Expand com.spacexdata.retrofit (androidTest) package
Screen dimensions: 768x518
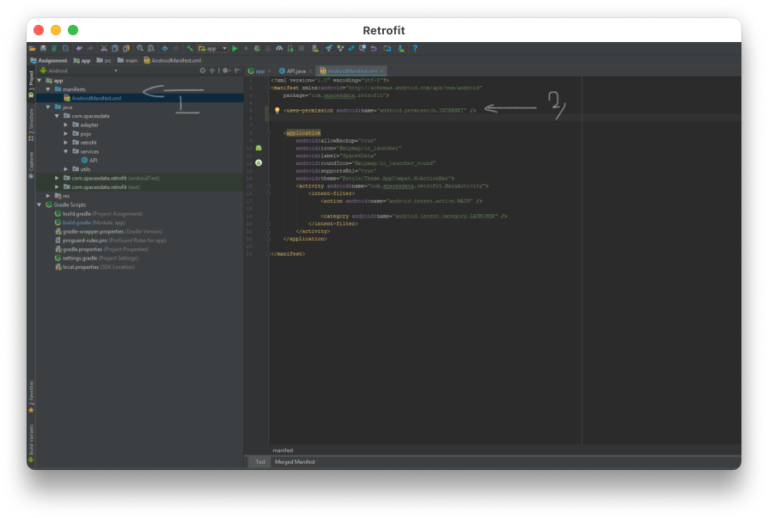click(x=57, y=178)
